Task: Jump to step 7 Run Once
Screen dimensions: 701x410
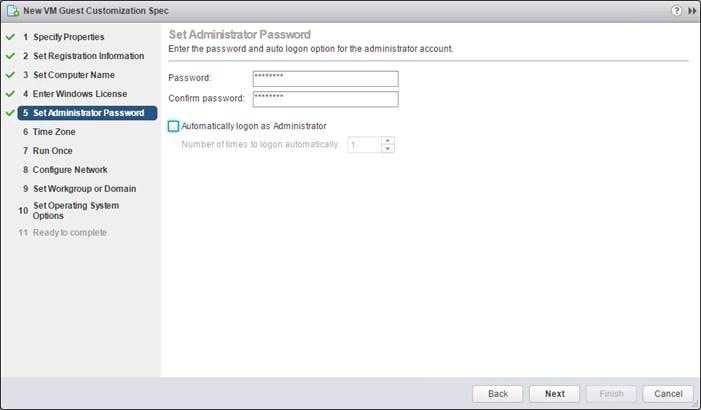Action: pyautogui.click(x=47, y=151)
